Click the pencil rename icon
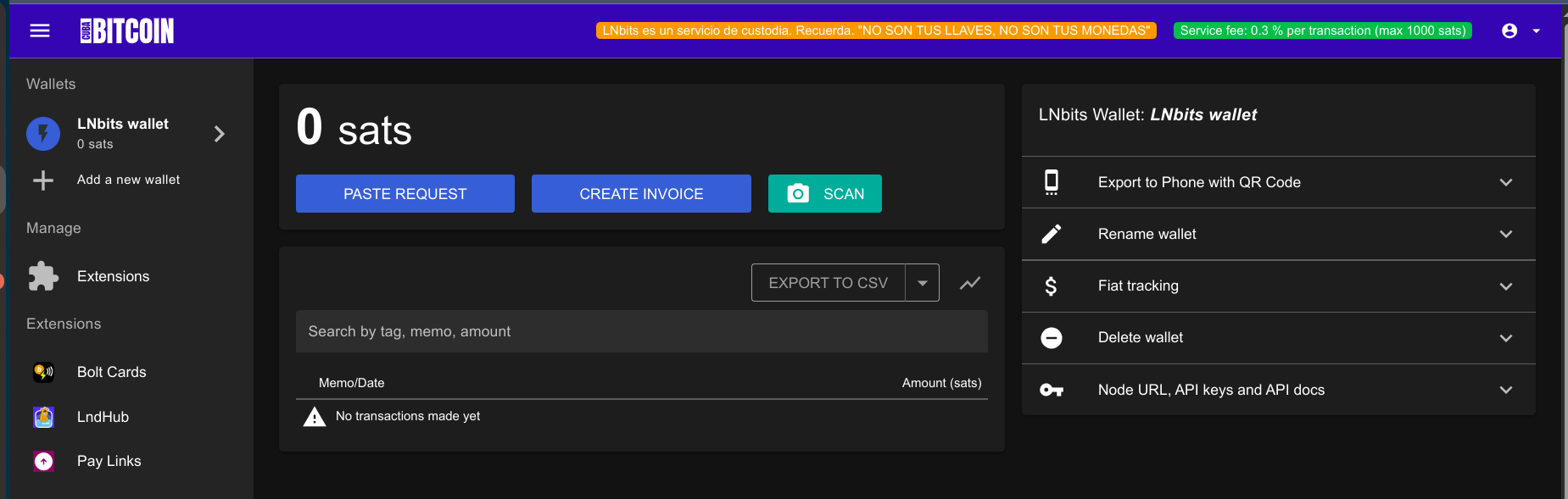The width and height of the screenshot is (1568, 499). coord(1052,234)
